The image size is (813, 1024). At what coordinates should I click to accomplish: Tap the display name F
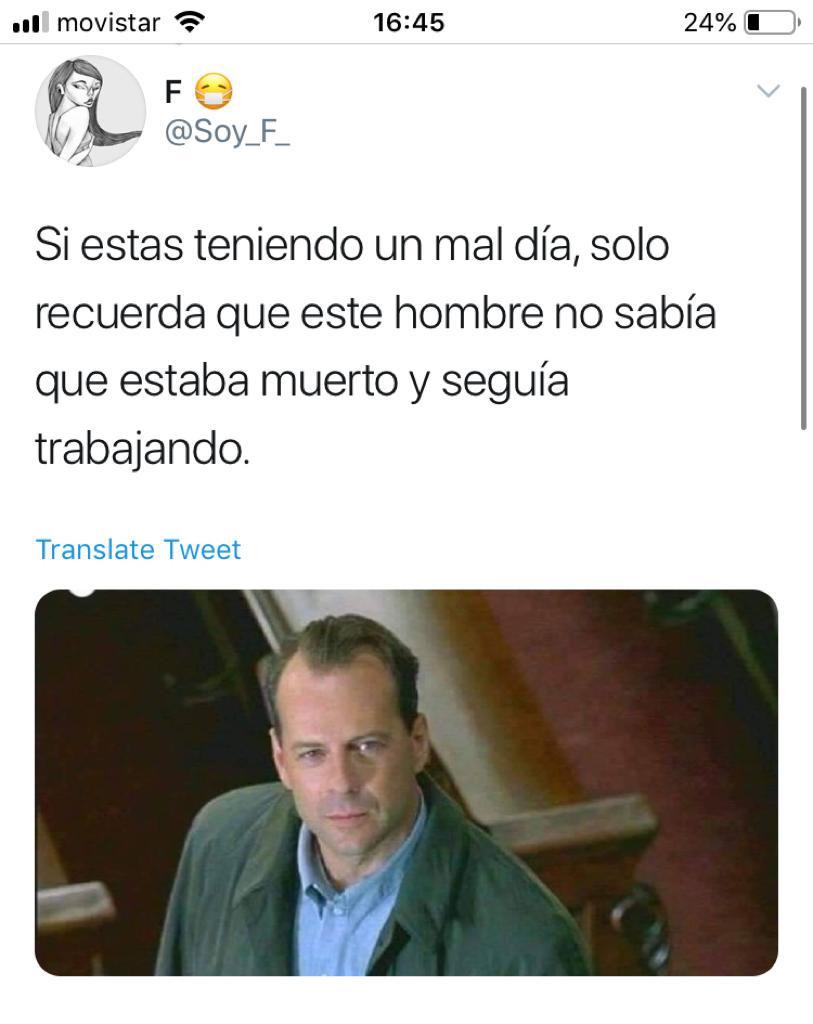[173, 92]
